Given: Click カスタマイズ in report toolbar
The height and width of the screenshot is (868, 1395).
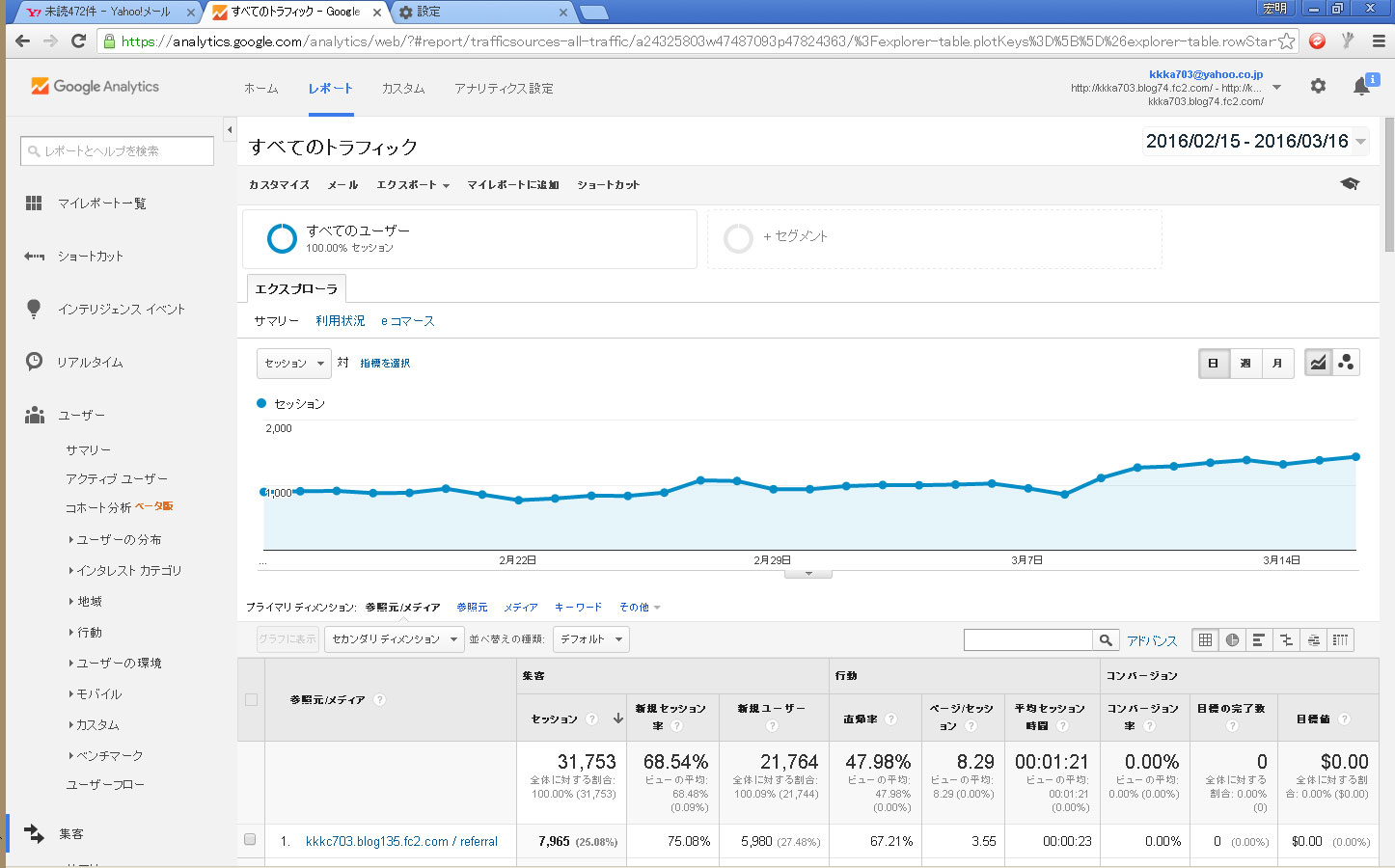Looking at the screenshot, I should click(279, 184).
